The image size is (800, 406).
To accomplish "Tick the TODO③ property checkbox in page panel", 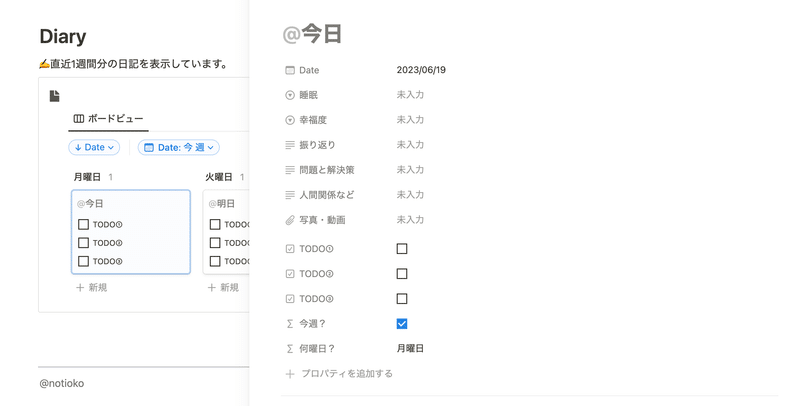I will 402,299.
